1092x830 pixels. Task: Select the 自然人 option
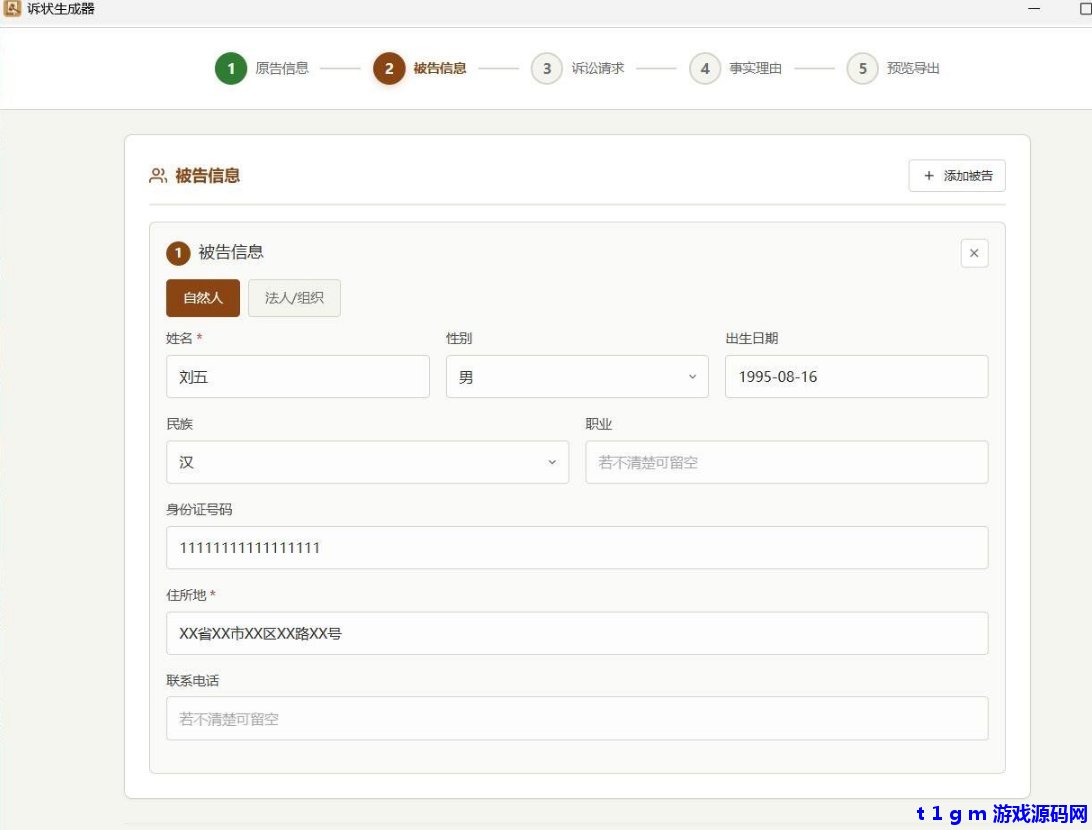pyautogui.click(x=202, y=297)
